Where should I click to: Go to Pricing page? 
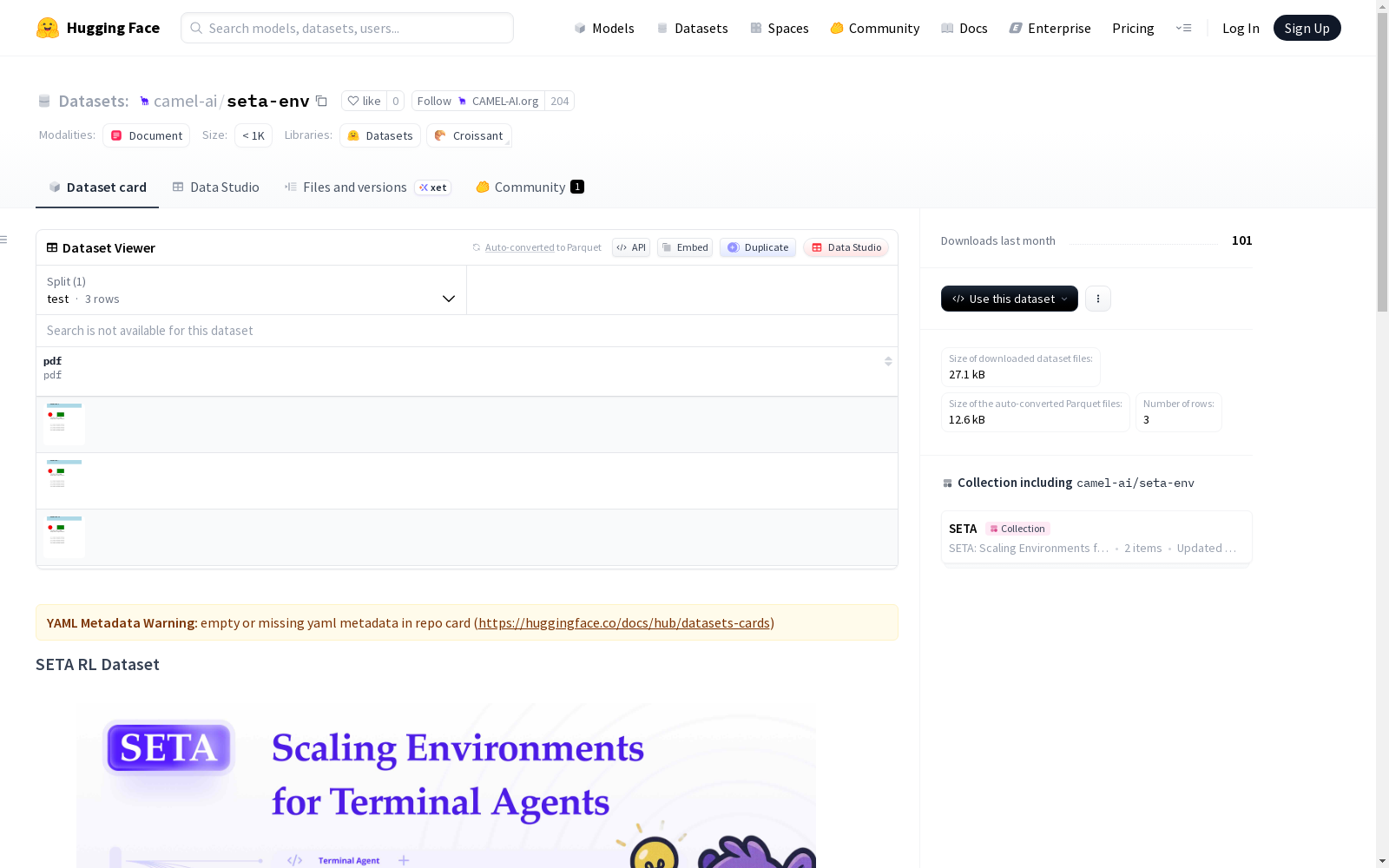(x=1133, y=28)
